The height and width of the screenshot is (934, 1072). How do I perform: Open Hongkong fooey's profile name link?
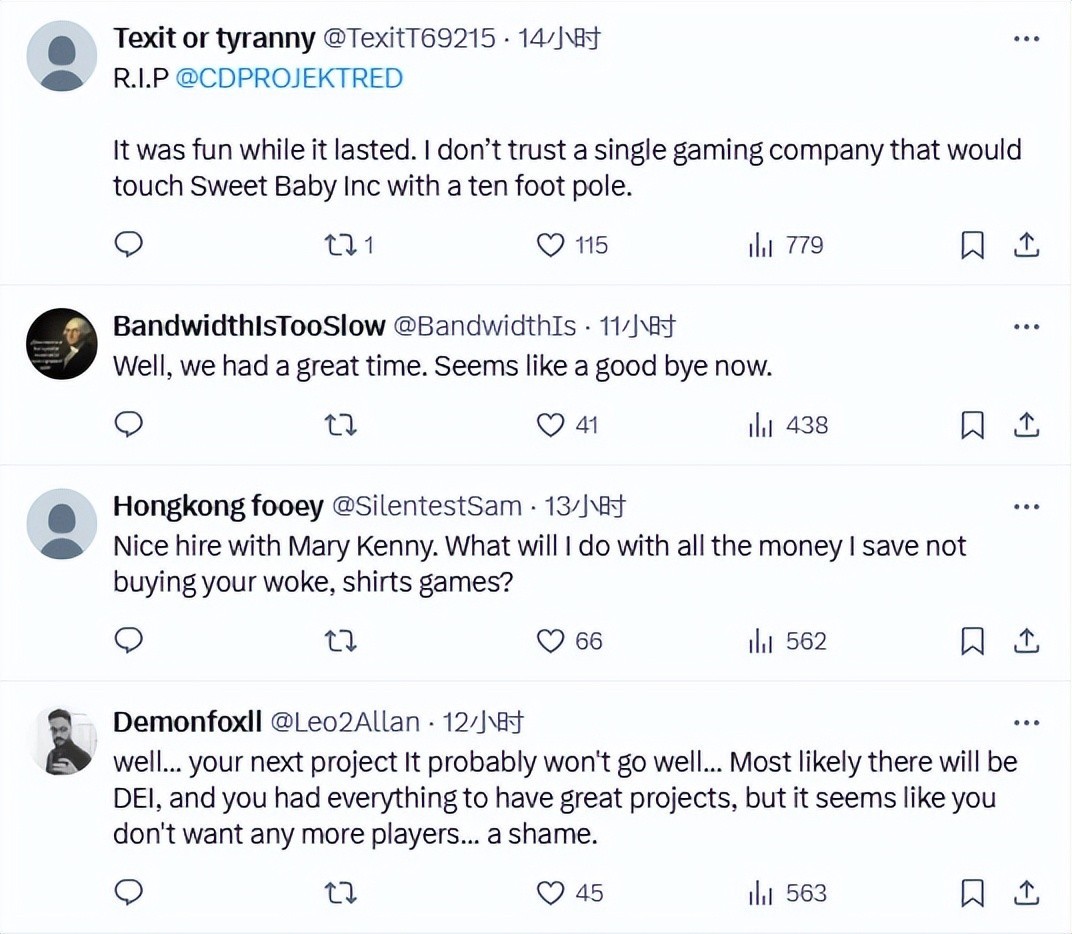[217, 507]
